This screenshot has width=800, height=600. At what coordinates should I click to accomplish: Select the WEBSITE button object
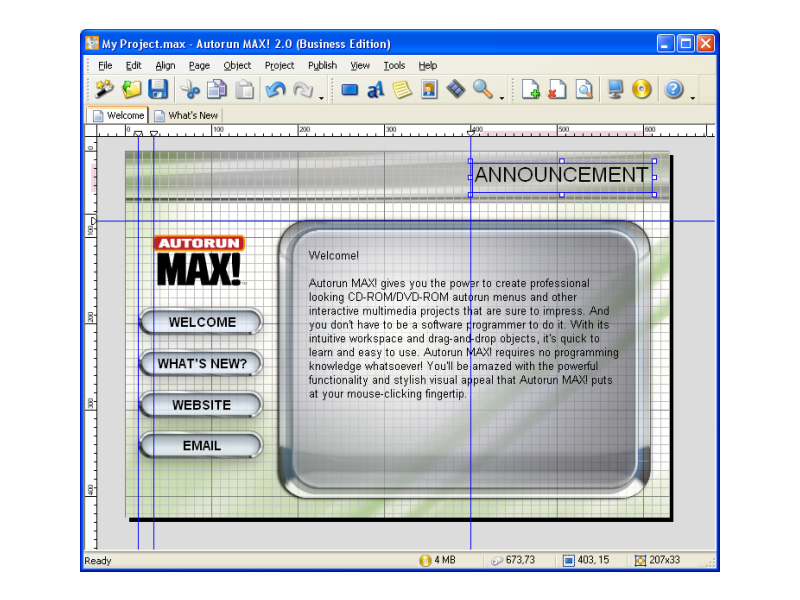click(x=202, y=405)
